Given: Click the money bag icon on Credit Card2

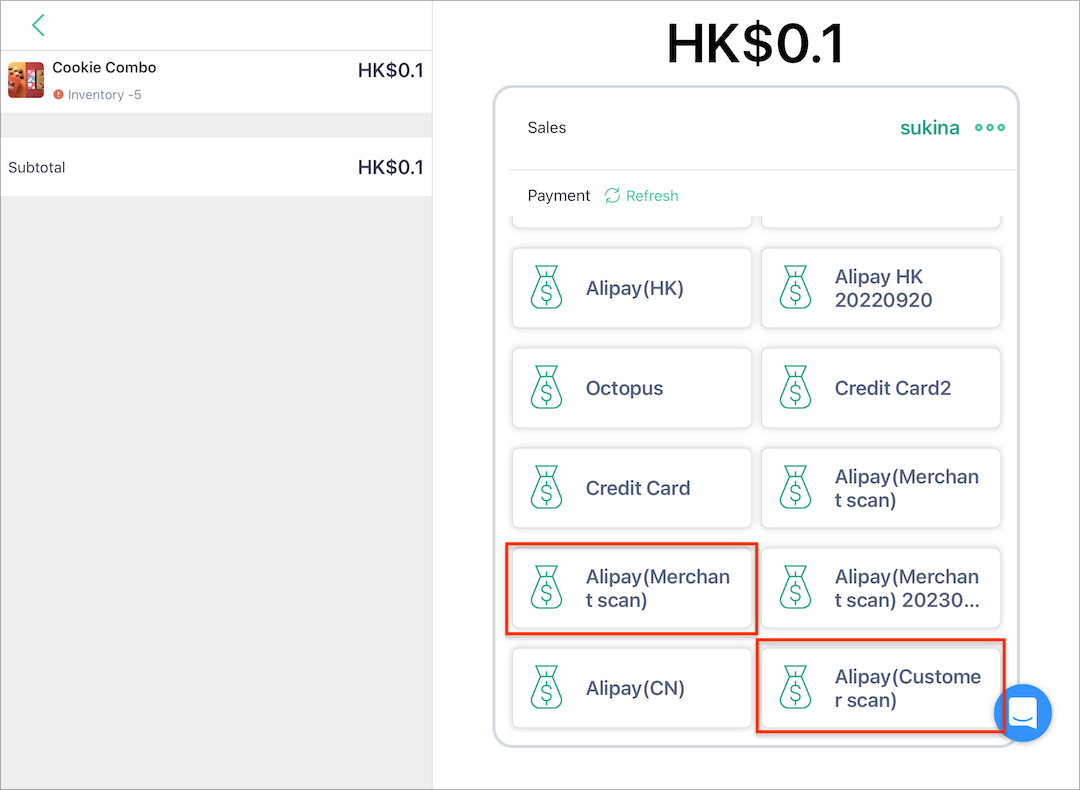Looking at the screenshot, I should pos(795,386).
